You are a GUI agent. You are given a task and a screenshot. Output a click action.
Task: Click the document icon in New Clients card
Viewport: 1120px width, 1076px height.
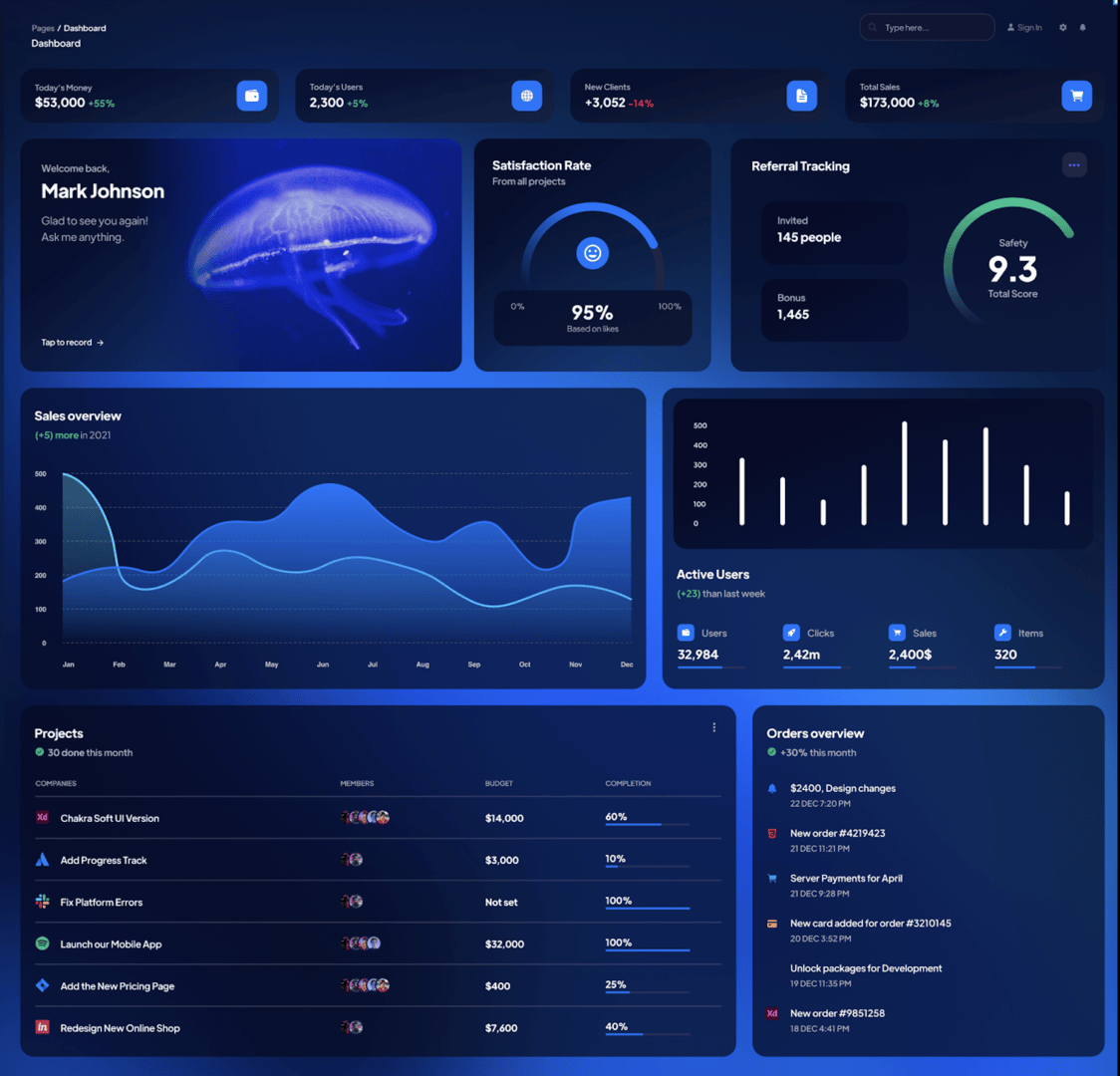[x=802, y=96]
